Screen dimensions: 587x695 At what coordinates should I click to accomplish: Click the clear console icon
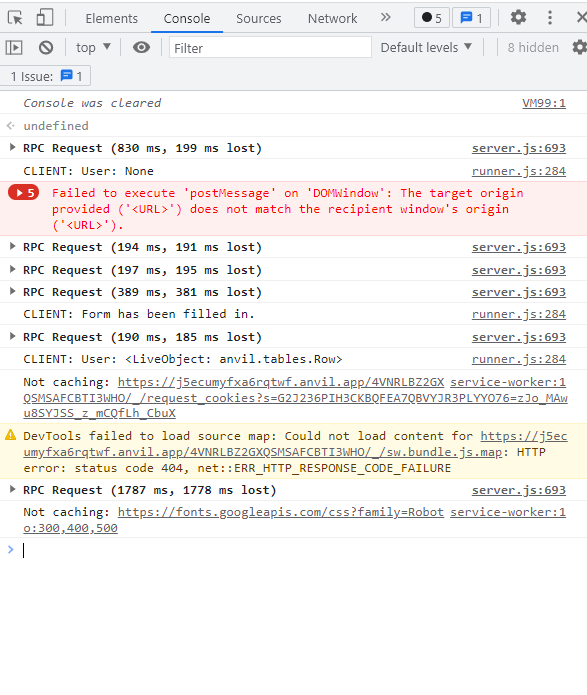coord(46,47)
